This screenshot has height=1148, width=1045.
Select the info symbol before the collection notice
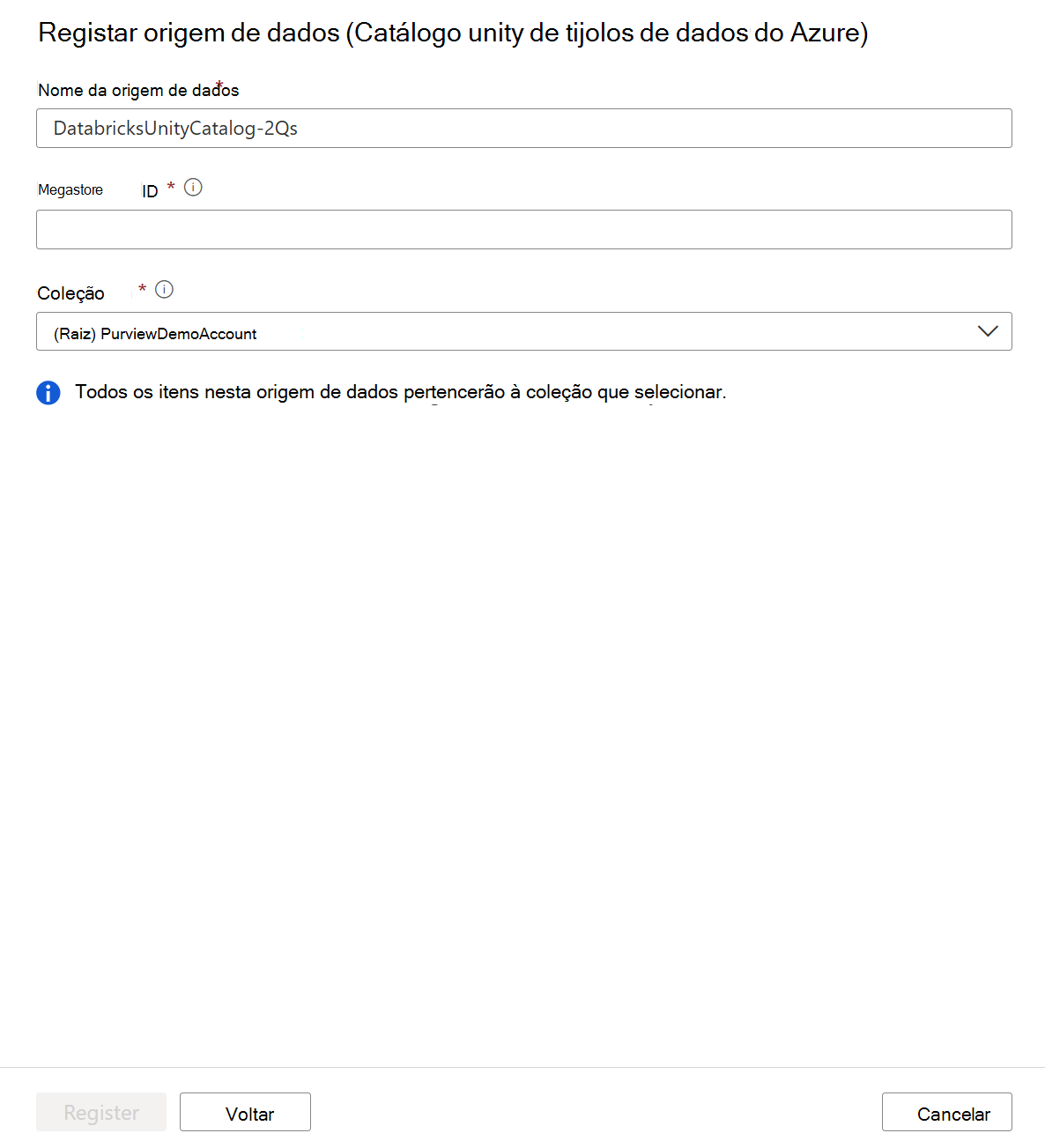tap(48, 392)
